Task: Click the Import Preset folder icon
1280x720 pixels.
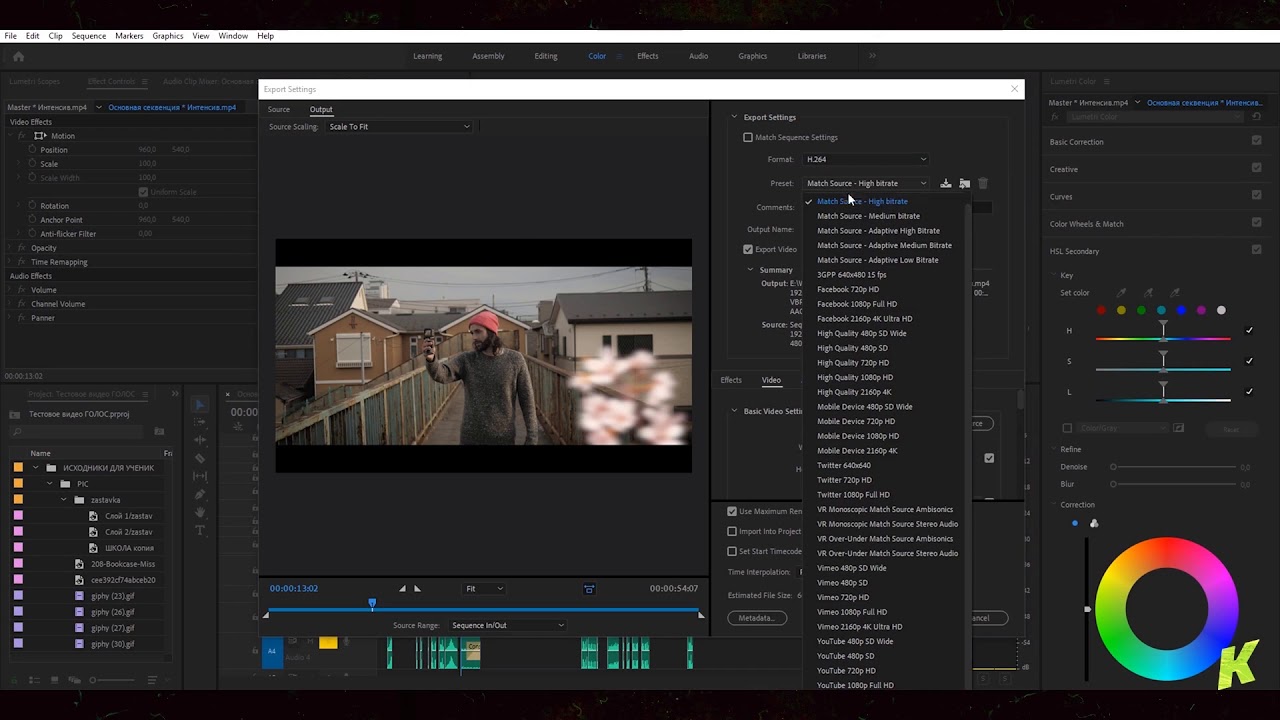Action: coord(965,183)
